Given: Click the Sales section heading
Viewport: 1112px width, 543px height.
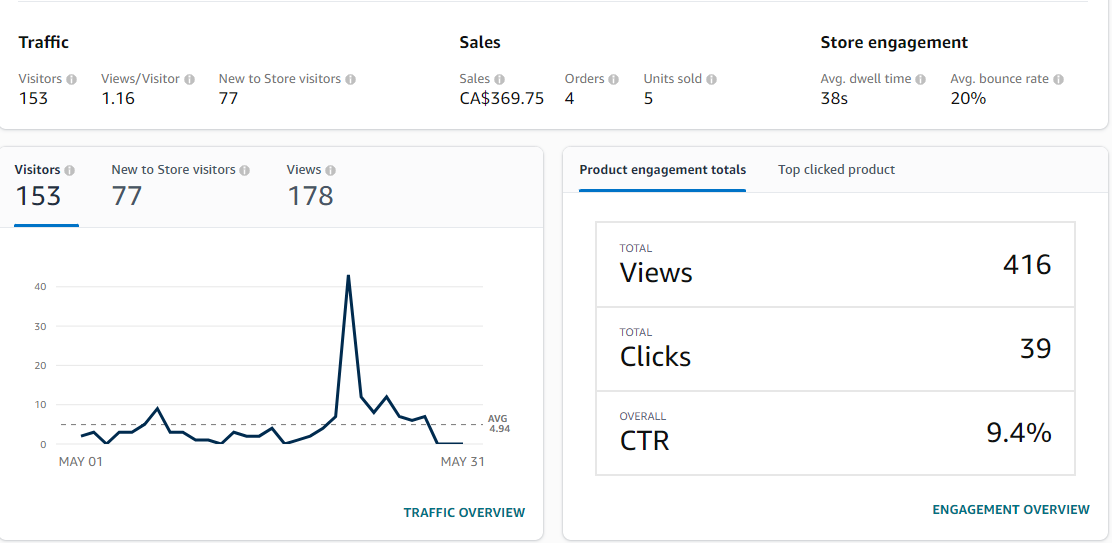Looking at the screenshot, I should (x=480, y=43).
